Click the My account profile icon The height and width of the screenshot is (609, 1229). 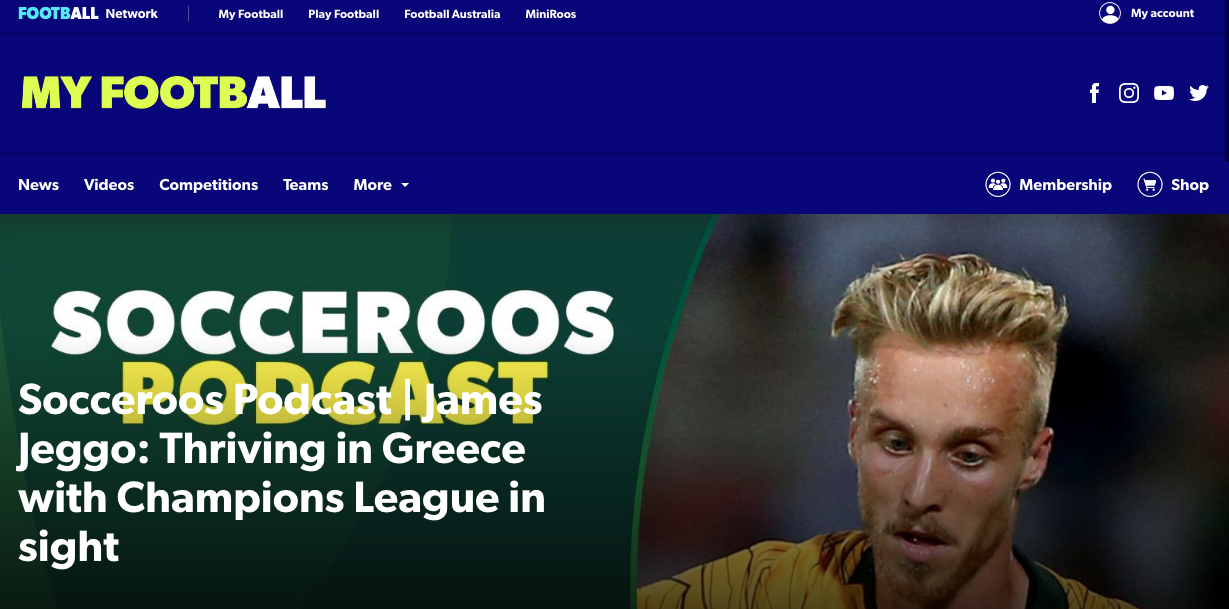click(1109, 13)
